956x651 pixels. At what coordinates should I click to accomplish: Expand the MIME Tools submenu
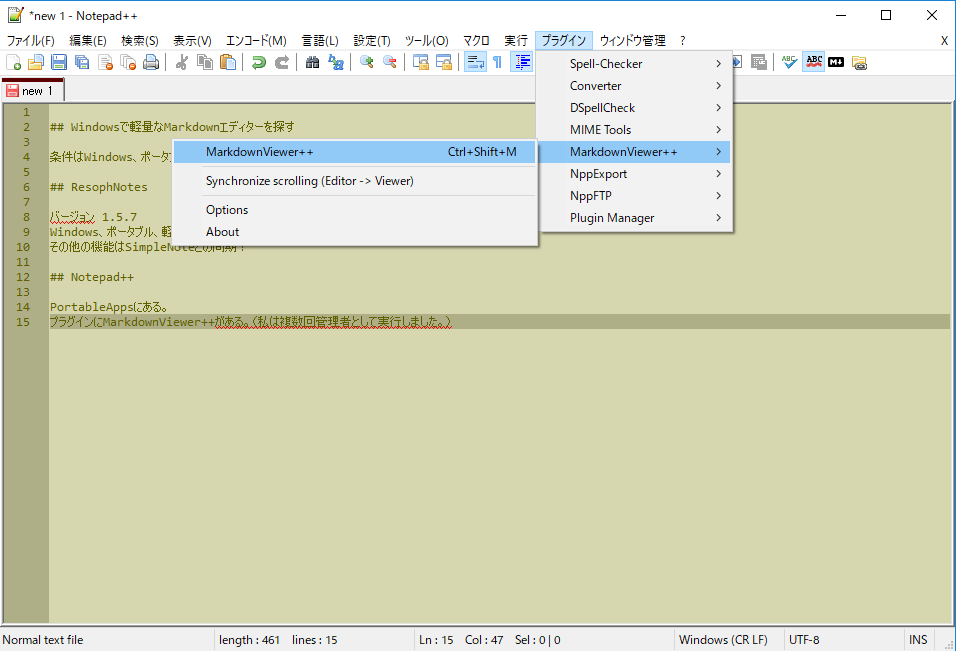tap(634, 129)
